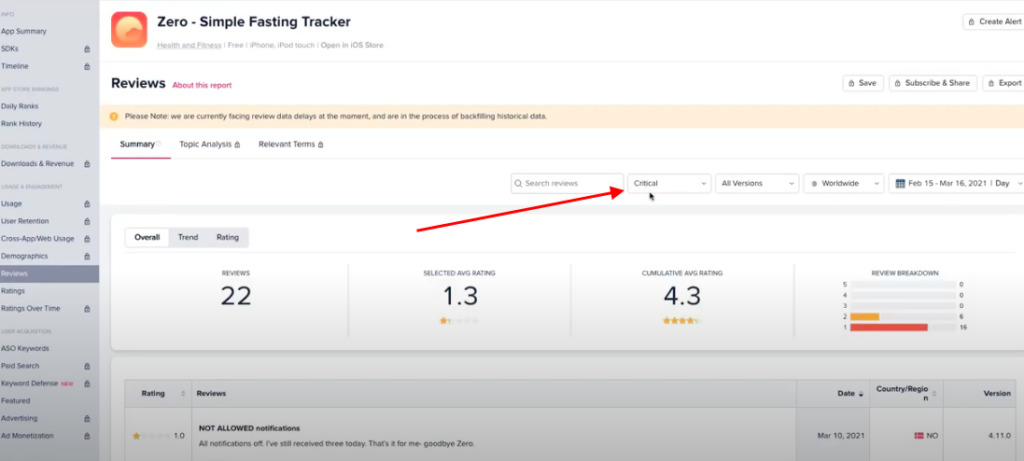Click the 2-star orange breakdown bar

865,317
